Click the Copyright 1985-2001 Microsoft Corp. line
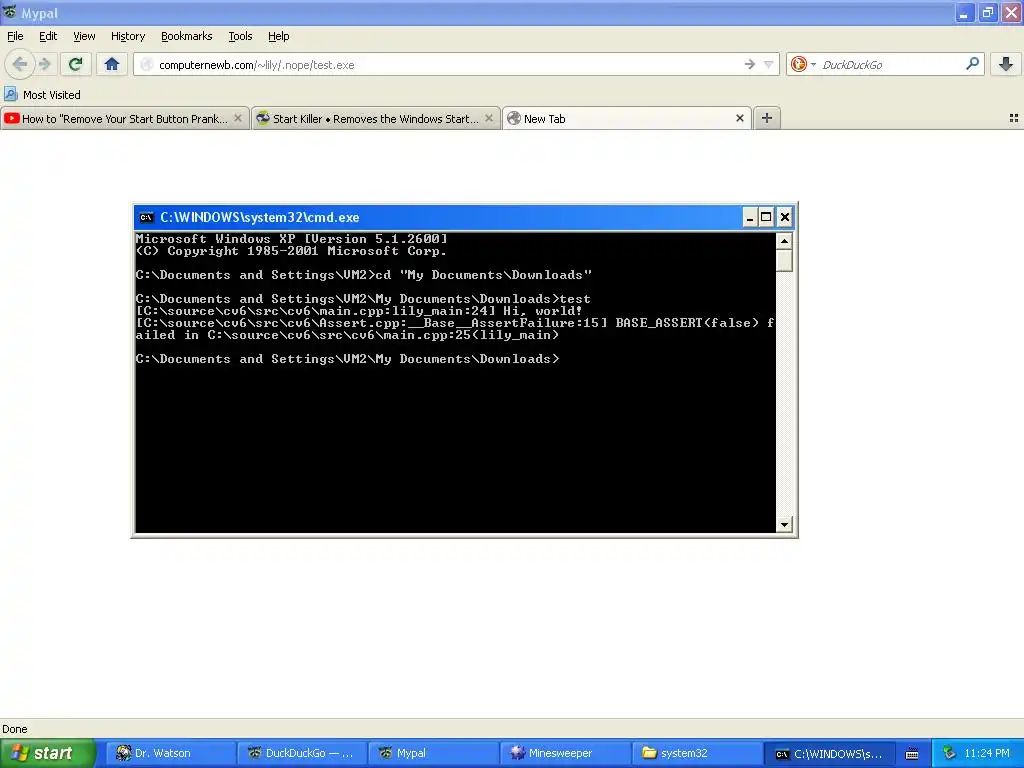Image resolution: width=1024 pixels, height=768 pixels. 291,251
